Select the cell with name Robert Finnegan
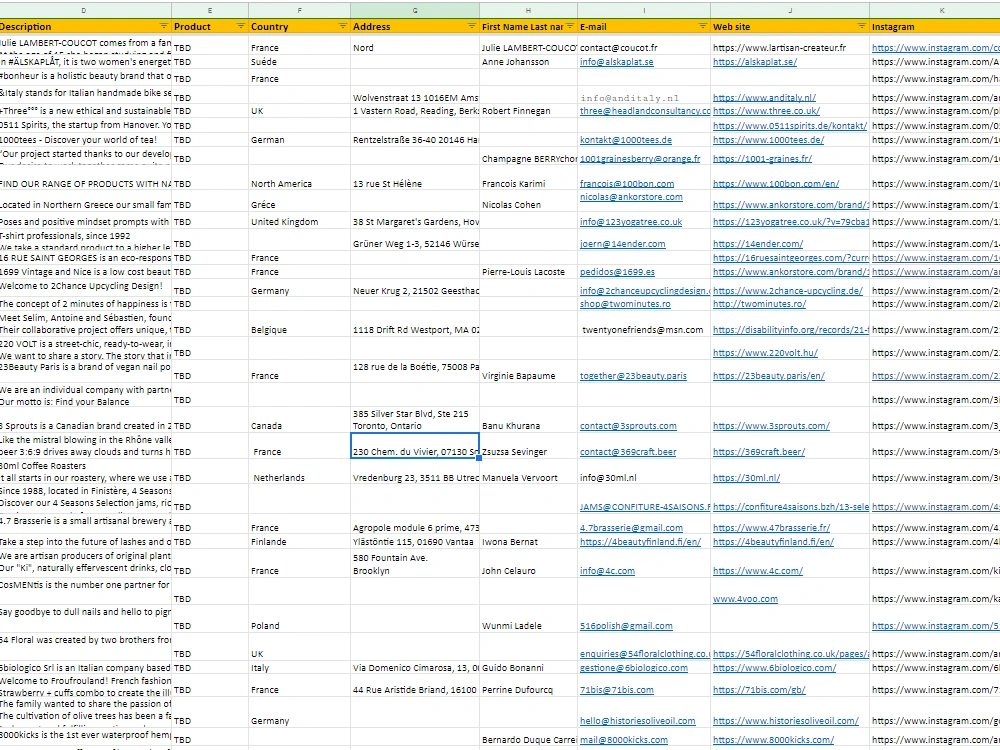 point(528,111)
